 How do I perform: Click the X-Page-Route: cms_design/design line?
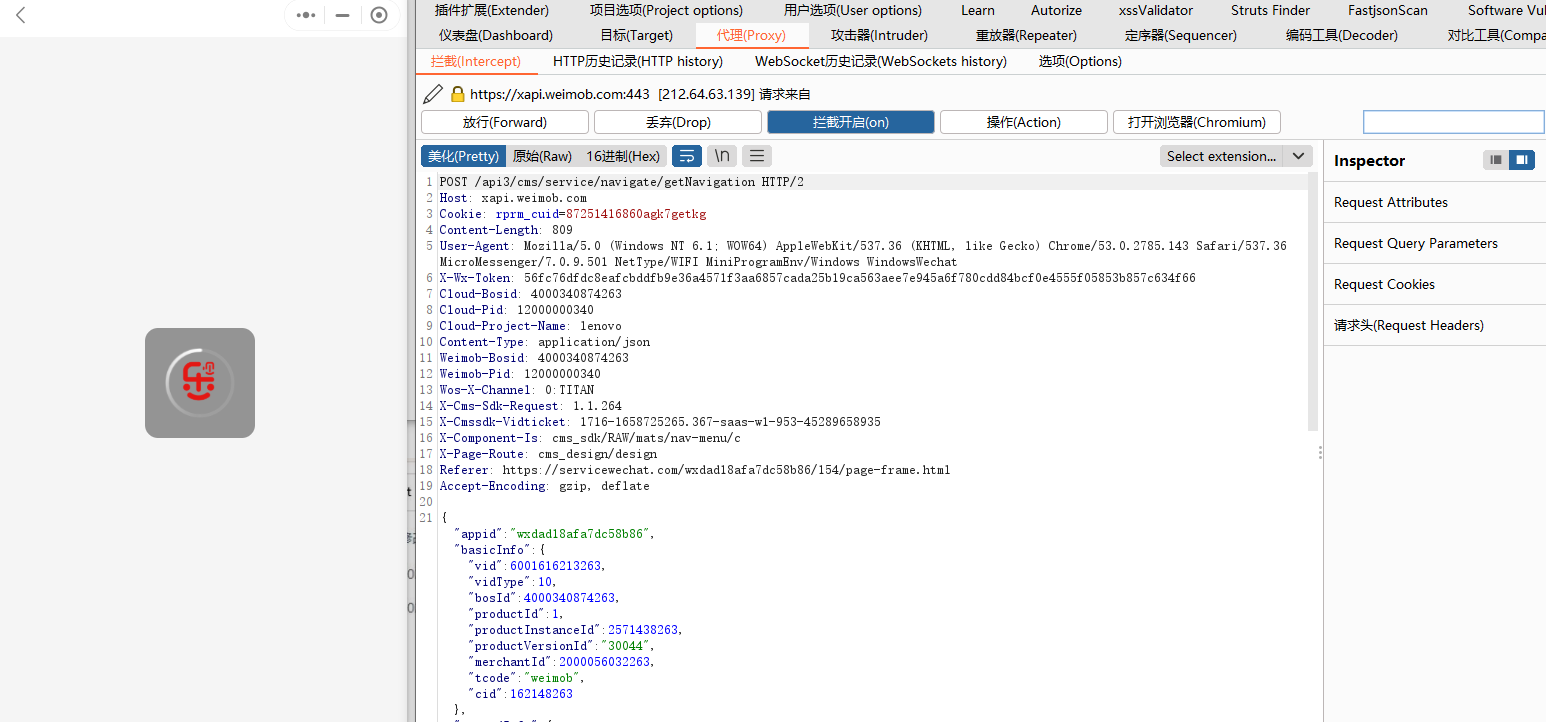(548, 454)
